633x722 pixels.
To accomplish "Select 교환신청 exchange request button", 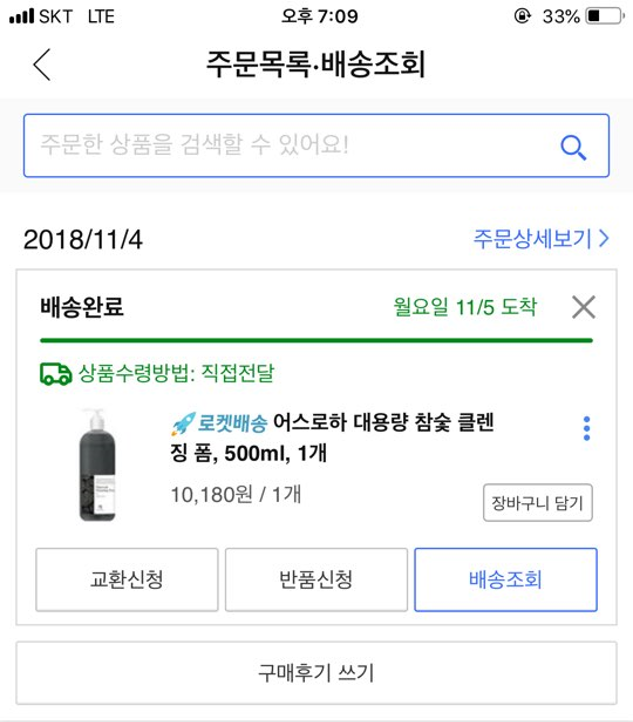I will [x=127, y=580].
